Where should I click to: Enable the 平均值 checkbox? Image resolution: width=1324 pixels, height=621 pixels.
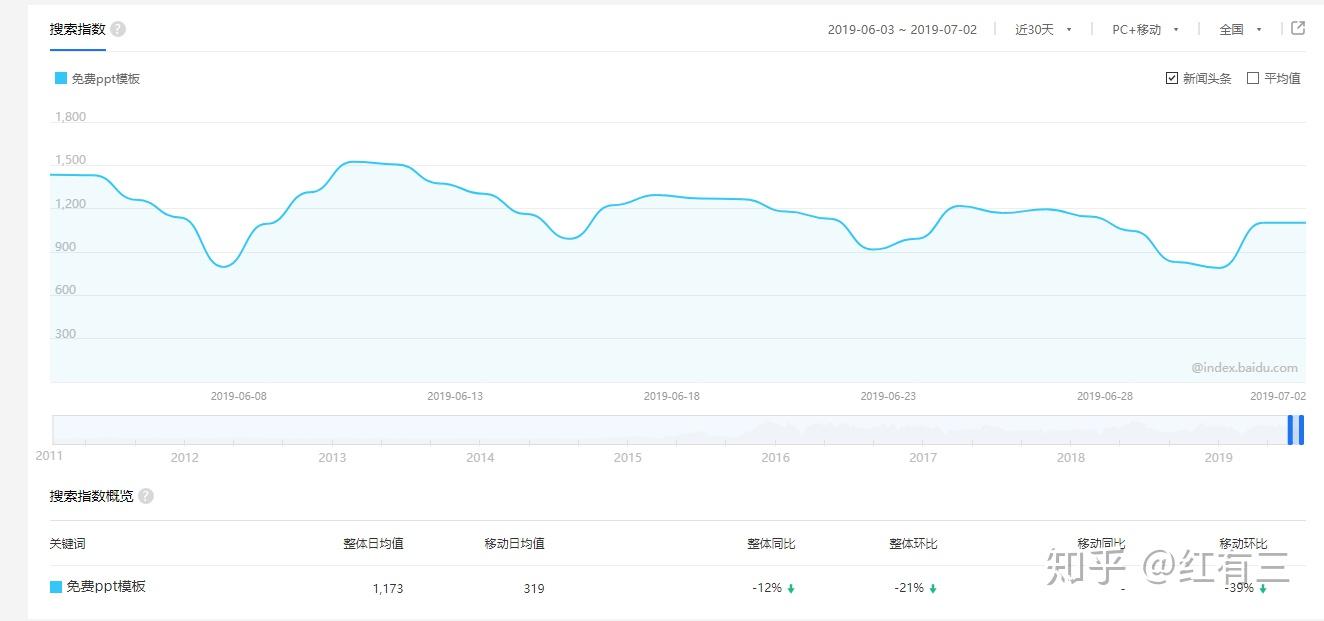[x=1253, y=78]
